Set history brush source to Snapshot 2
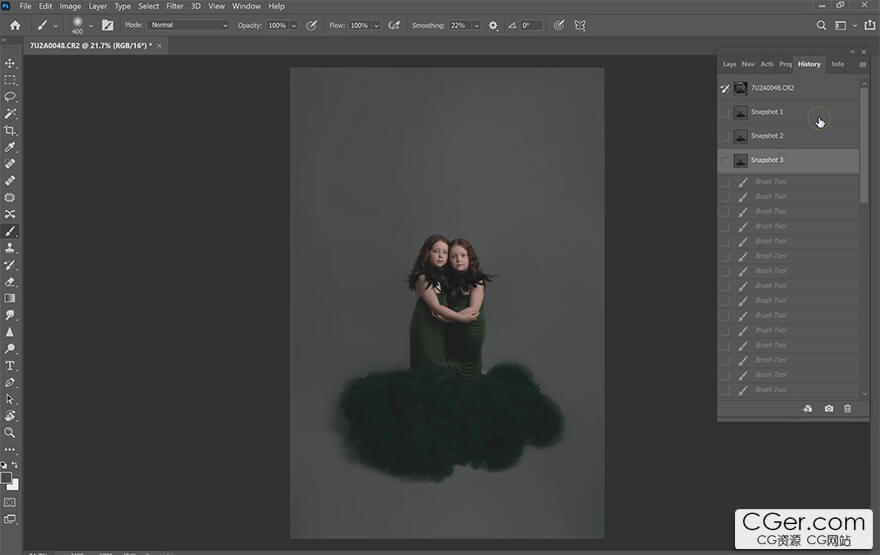The width and height of the screenshot is (880, 555). click(725, 136)
